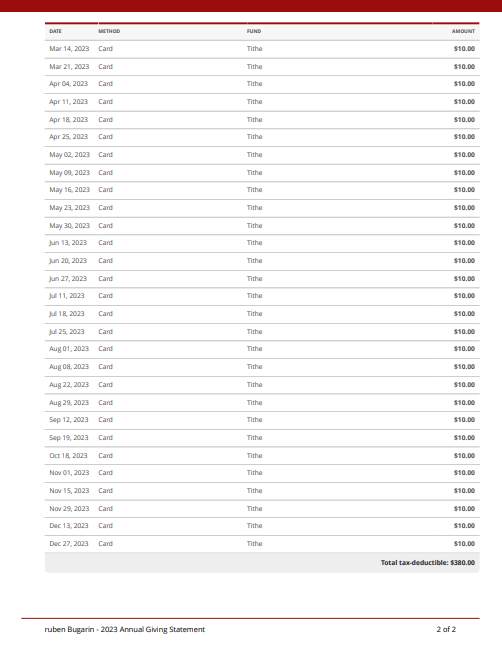The image size is (502, 651).
Task: Click Card method in Mar 21 row
Action: [x=105, y=66]
